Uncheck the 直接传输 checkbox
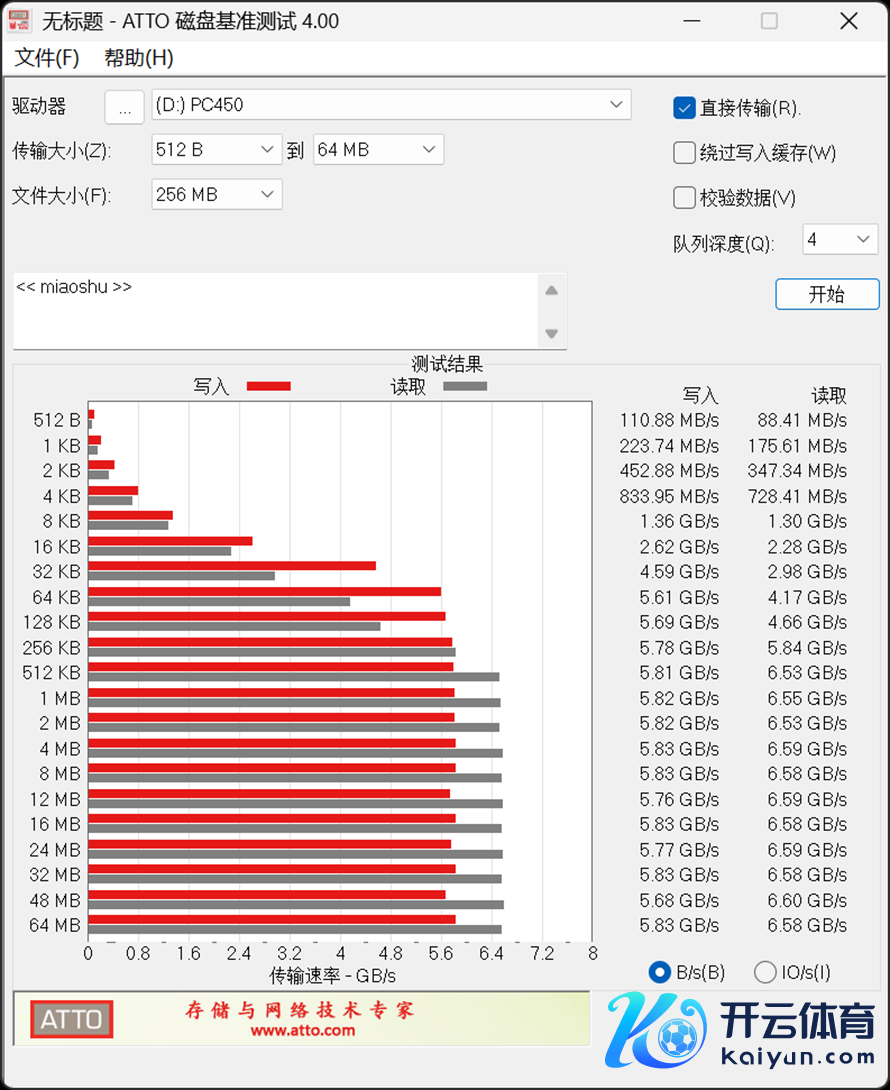This screenshot has width=890, height=1090. [684, 108]
